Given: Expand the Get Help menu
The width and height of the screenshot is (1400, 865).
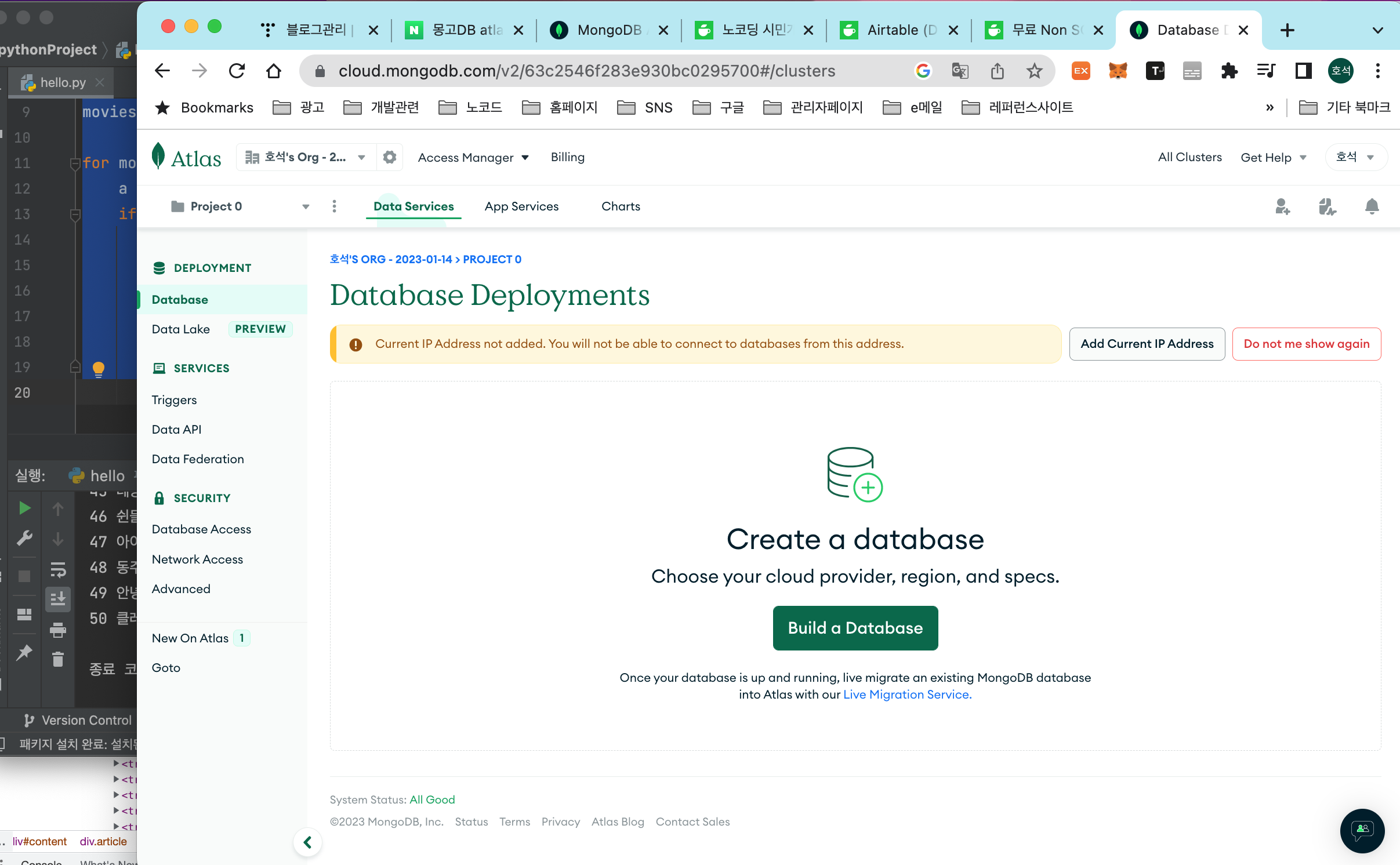Looking at the screenshot, I should click(1273, 158).
